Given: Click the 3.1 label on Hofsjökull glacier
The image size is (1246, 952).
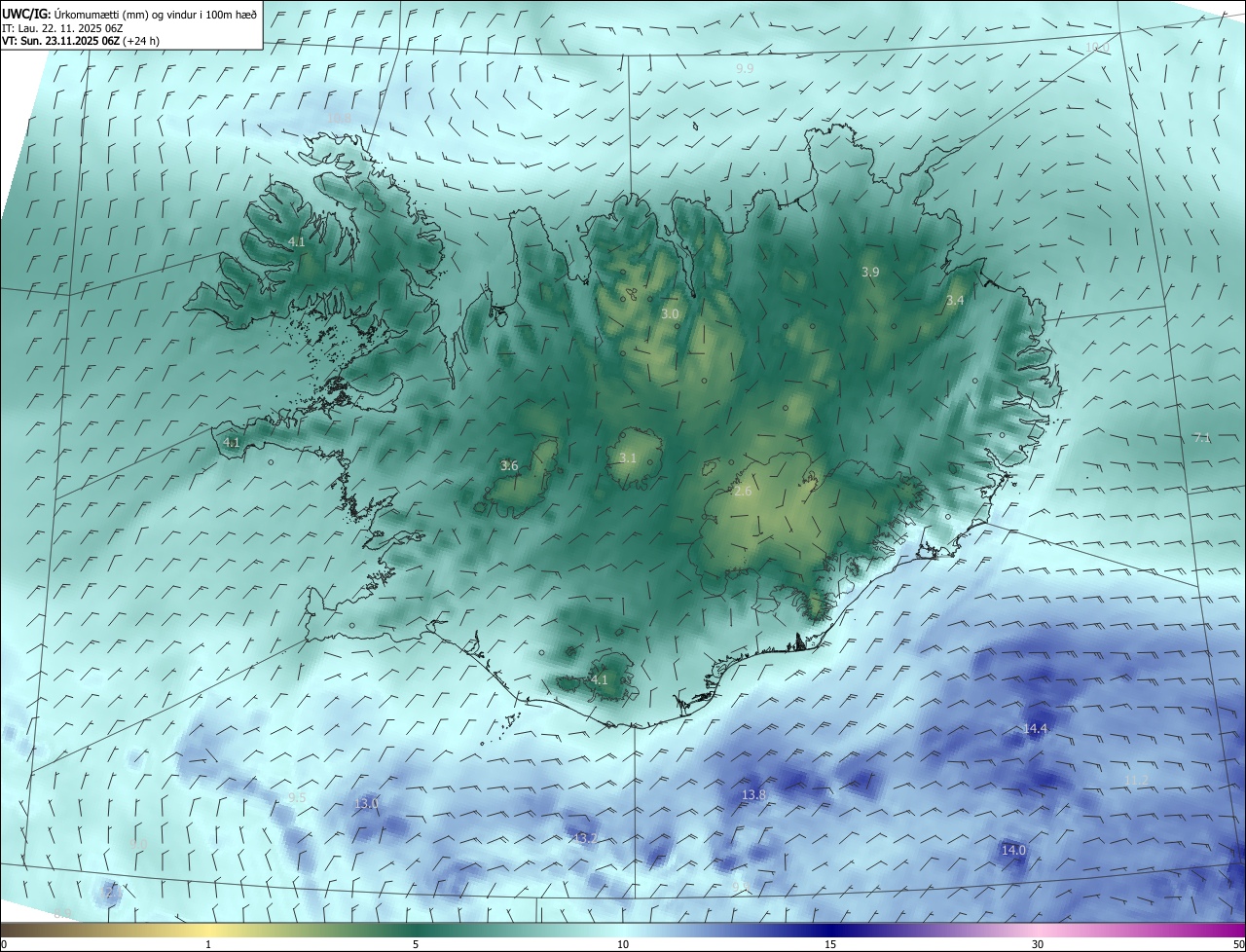Looking at the screenshot, I should click(628, 458).
